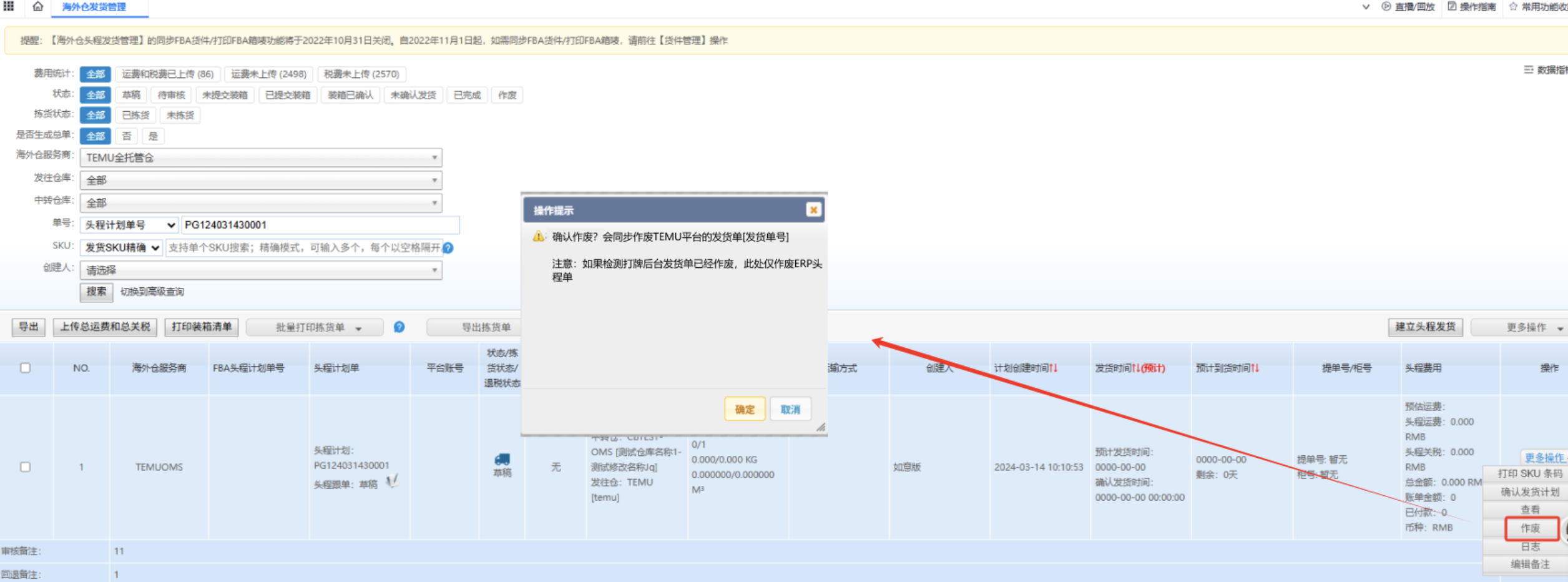Check the checkbox for row 1 TEMUOMS
Screen dimensions: 1568x582
[x=26, y=466]
